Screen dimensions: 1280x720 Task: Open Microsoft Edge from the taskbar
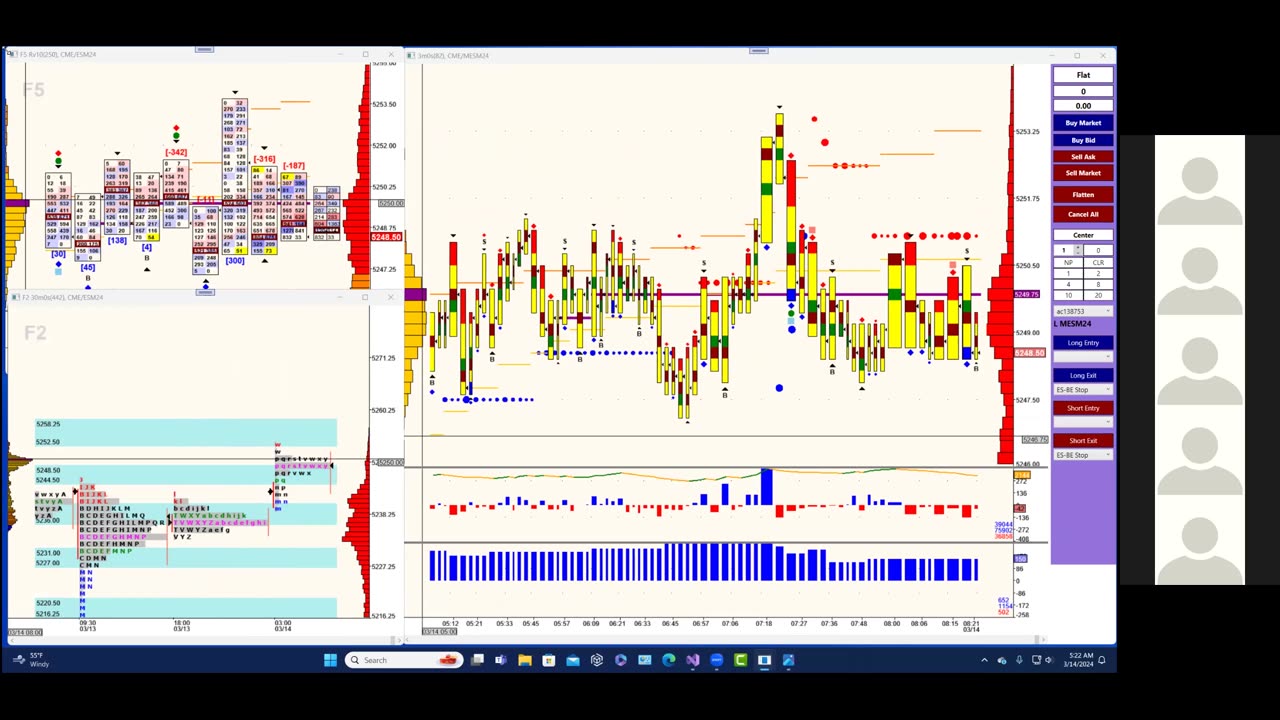[669, 660]
